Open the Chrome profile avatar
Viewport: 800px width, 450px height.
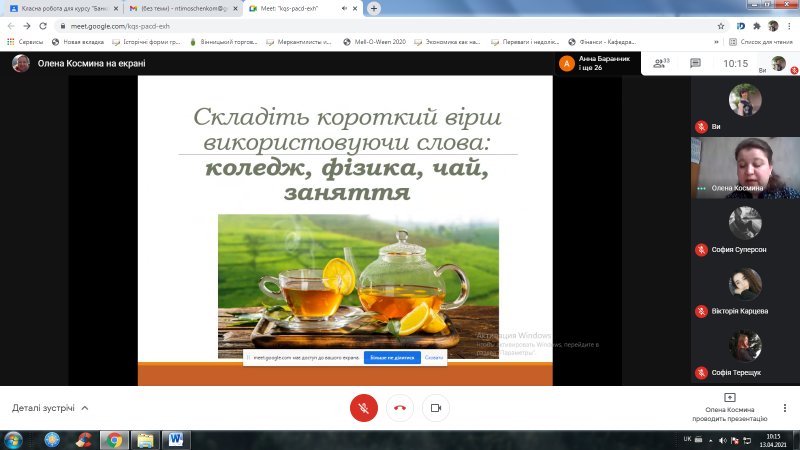pos(773,26)
